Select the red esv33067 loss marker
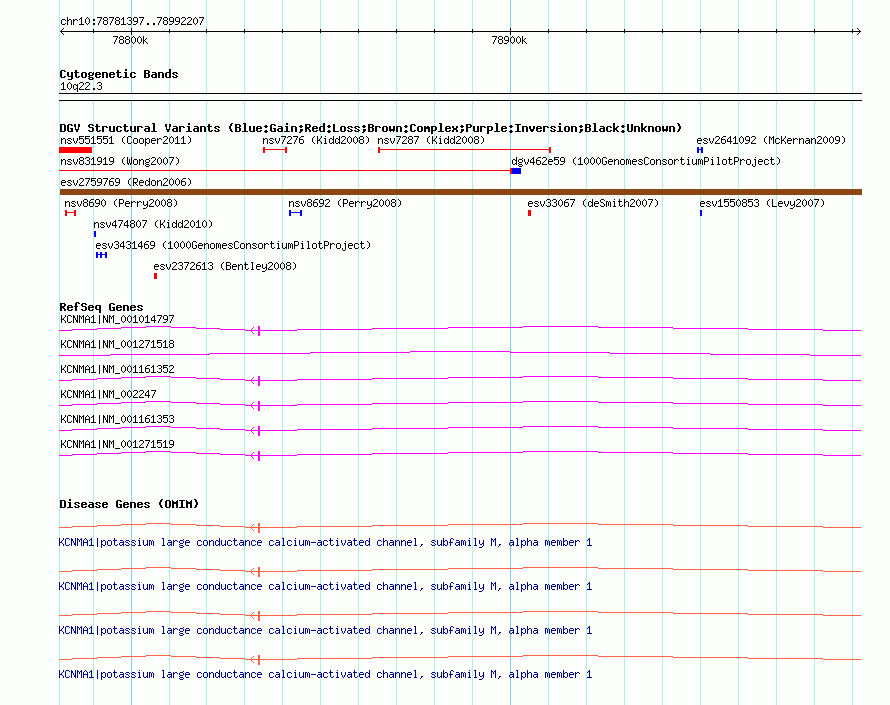890x705 pixels. point(530,213)
